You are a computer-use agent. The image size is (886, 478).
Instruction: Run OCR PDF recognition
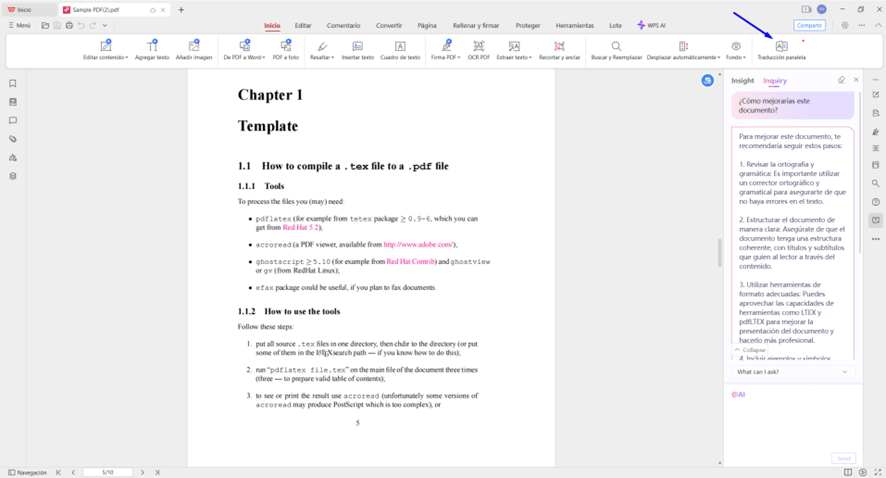pos(479,50)
